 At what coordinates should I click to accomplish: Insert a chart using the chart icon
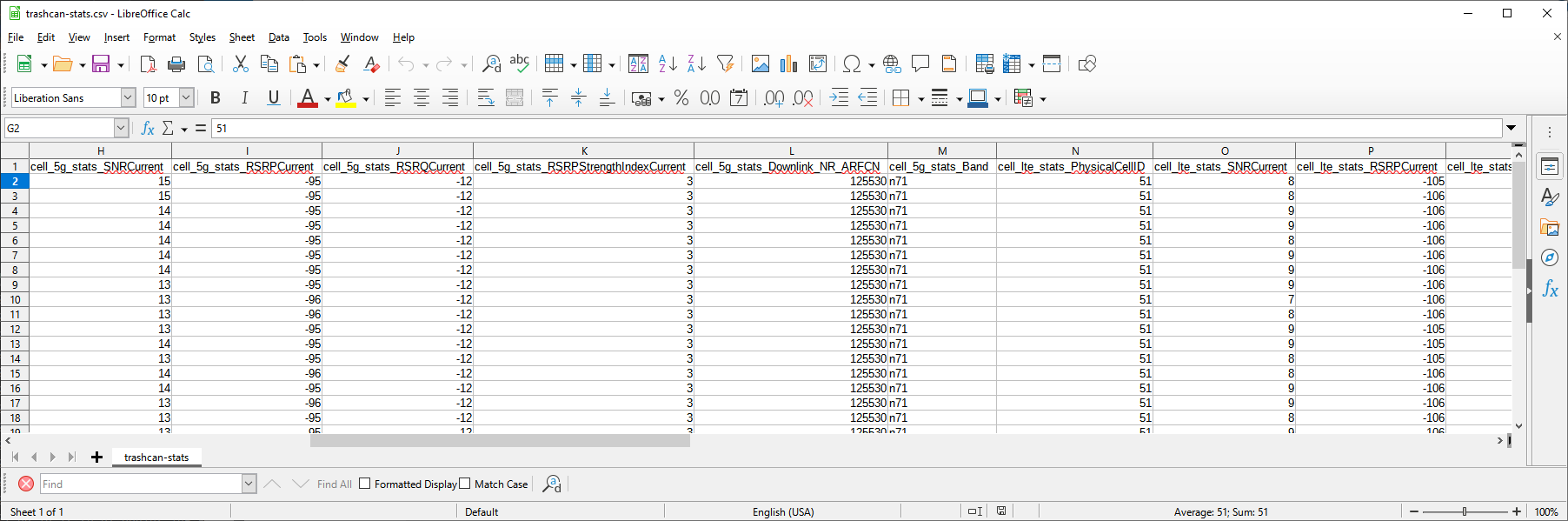pyautogui.click(x=788, y=64)
